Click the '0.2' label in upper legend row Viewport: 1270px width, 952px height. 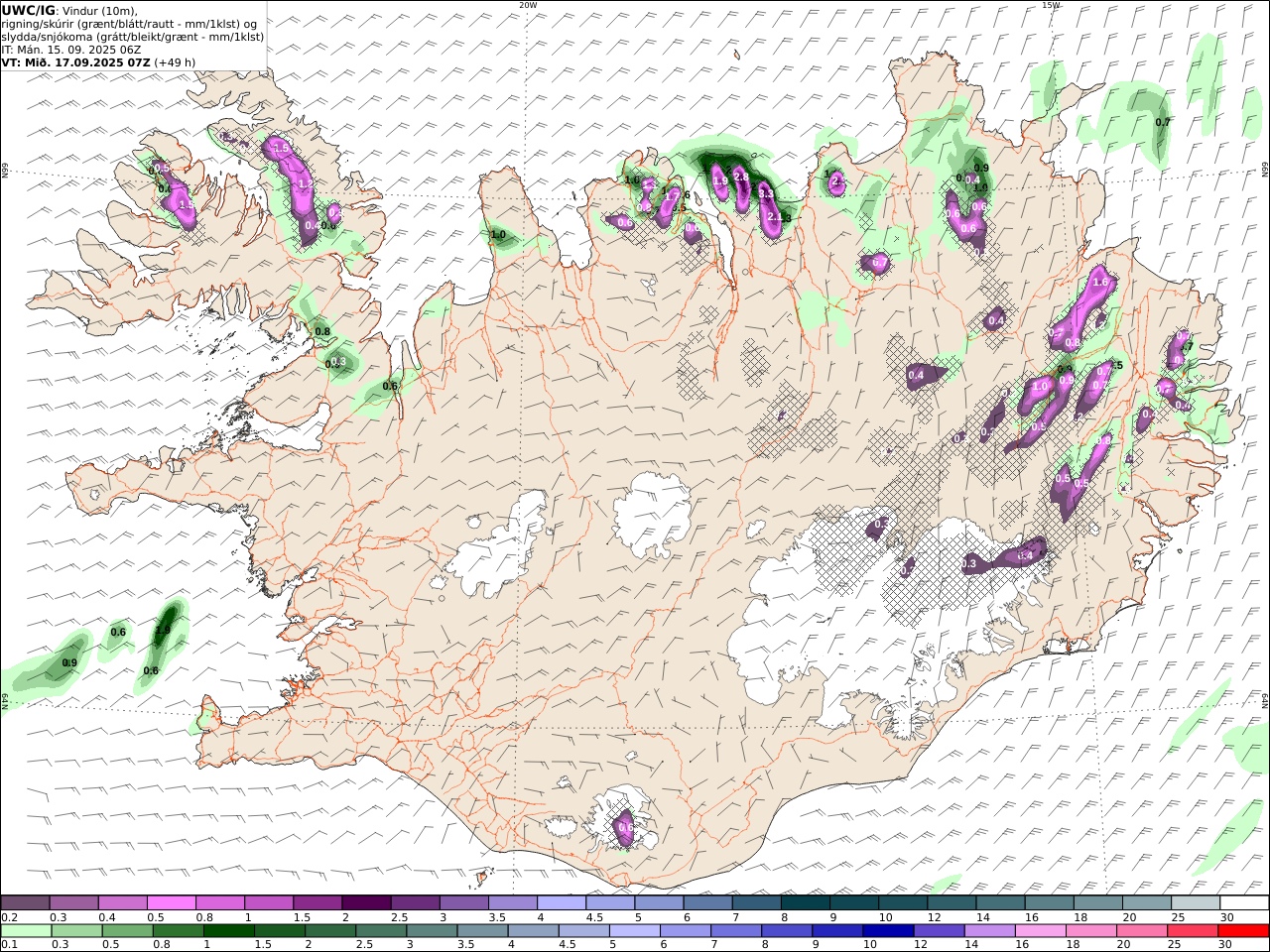pyautogui.click(x=9, y=917)
